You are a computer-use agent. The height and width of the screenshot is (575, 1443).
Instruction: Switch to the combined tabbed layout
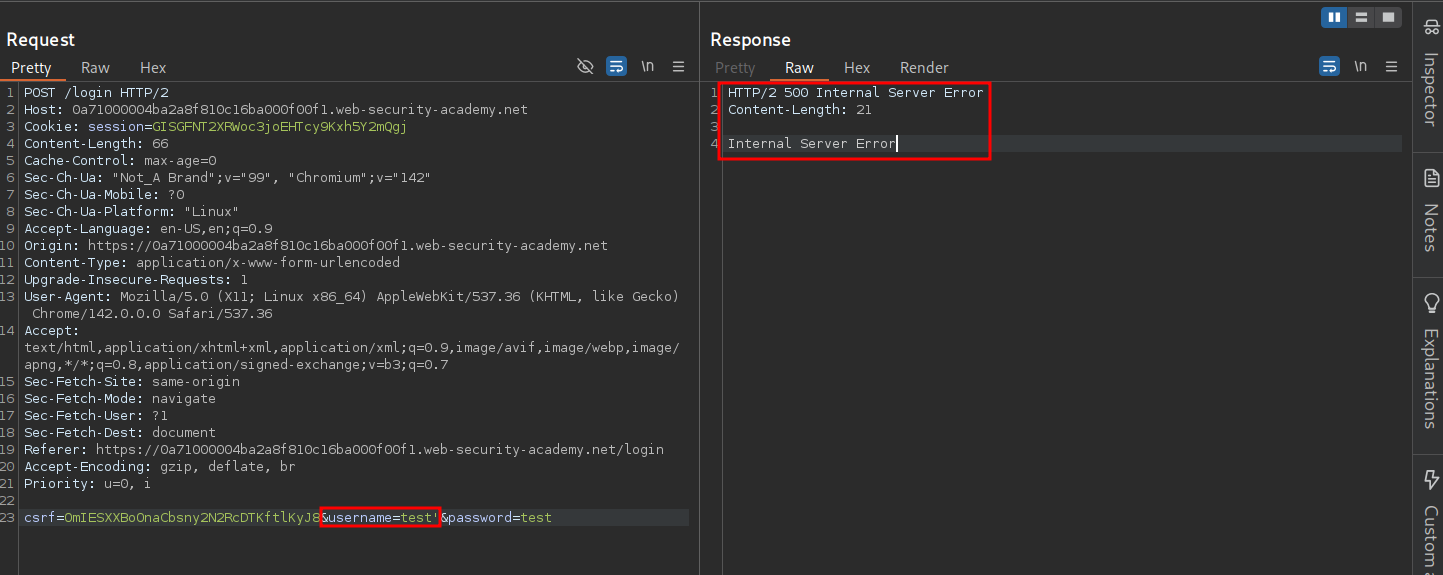point(1388,17)
